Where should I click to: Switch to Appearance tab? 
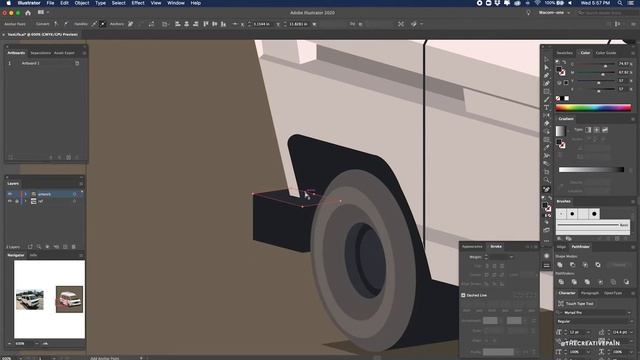[x=472, y=247]
